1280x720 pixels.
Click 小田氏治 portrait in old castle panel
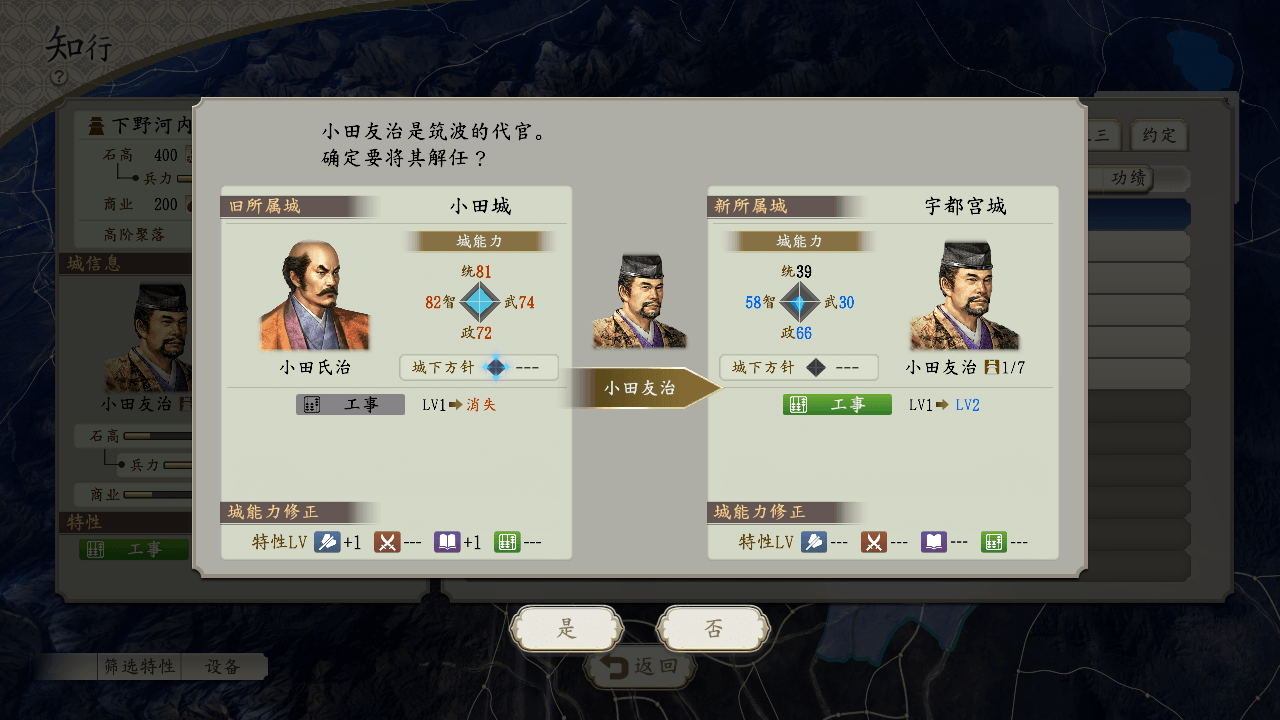point(315,296)
